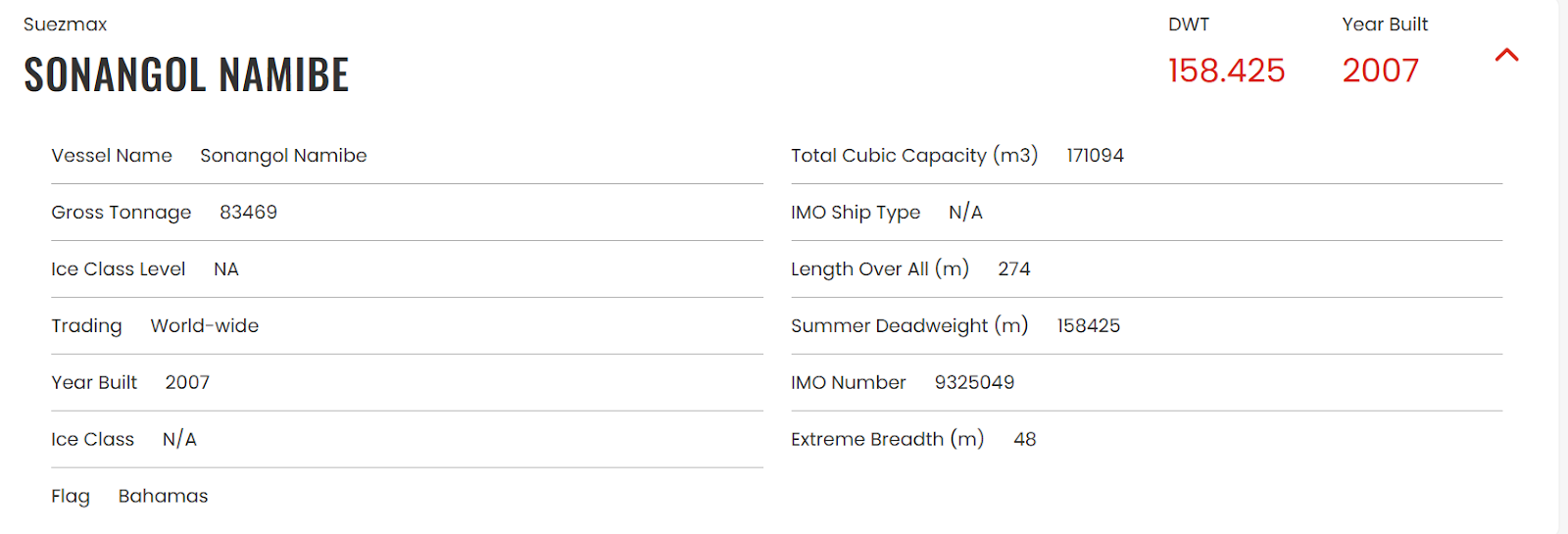Viewport: 1568px width, 534px height.
Task: Click the Suezmax category label above the title
Action: (65, 24)
